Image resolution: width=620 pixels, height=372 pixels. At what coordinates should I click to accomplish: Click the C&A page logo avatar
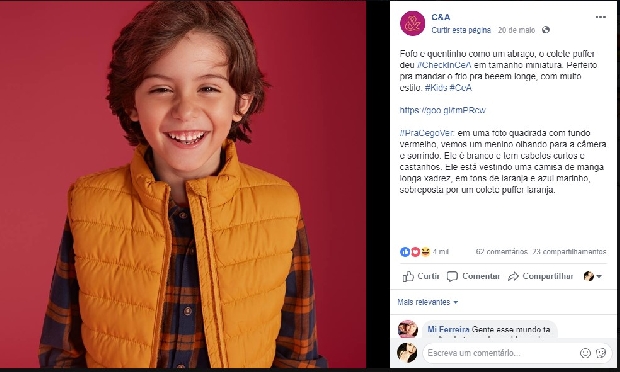point(412,23)
